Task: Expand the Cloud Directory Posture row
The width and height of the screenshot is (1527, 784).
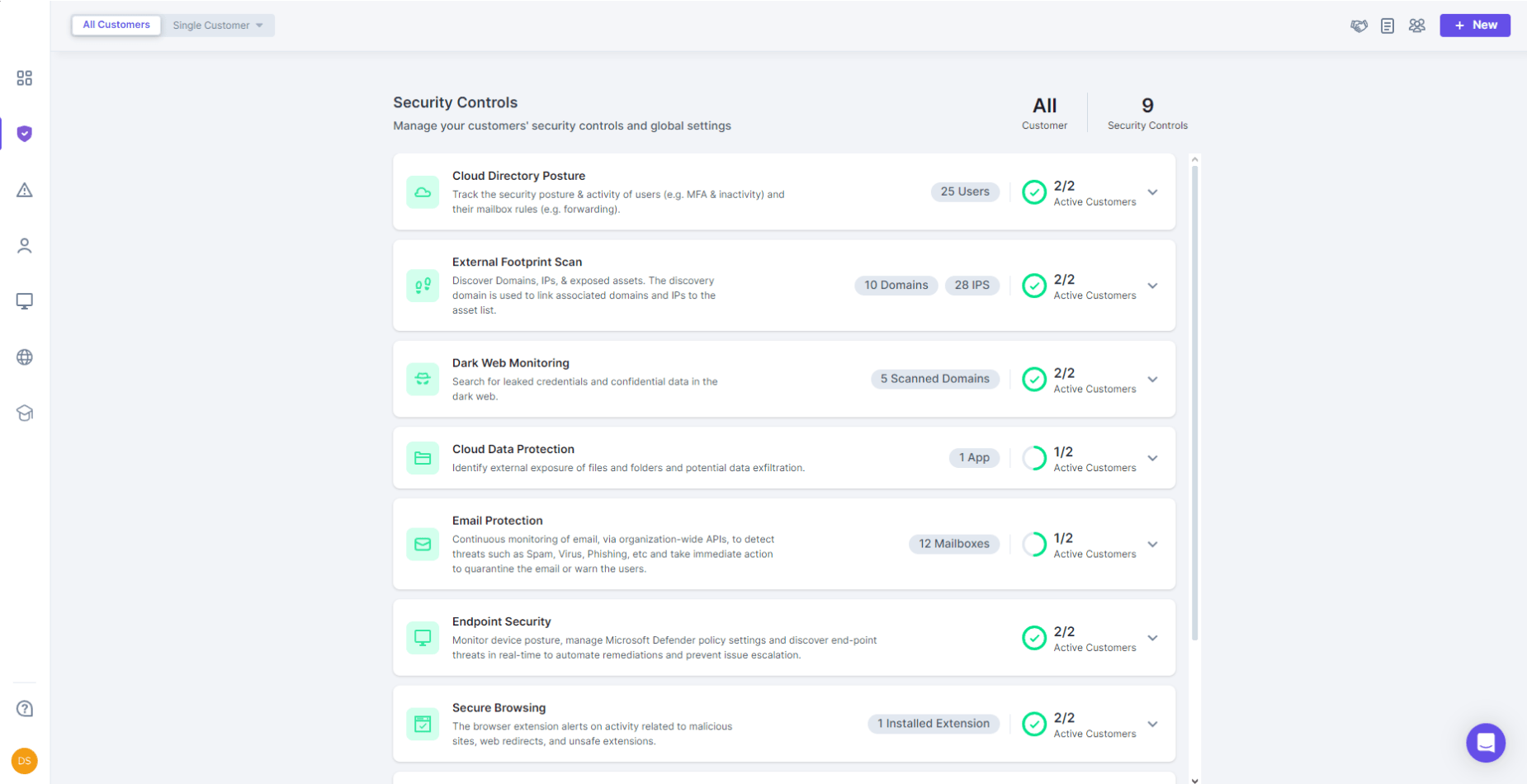Action: click(x=1152, y=192)
